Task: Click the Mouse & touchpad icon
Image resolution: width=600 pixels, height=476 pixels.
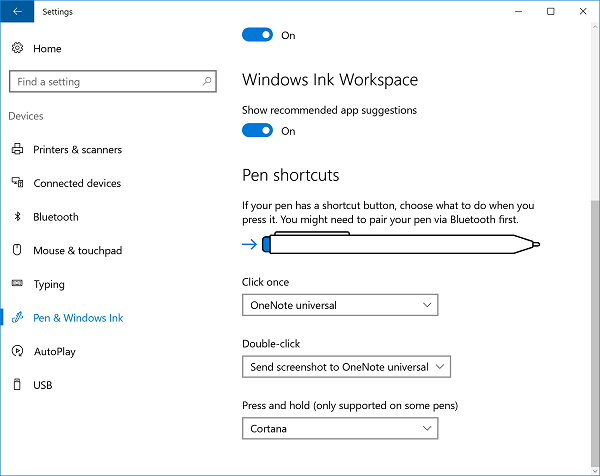Action: pos(17,250)
